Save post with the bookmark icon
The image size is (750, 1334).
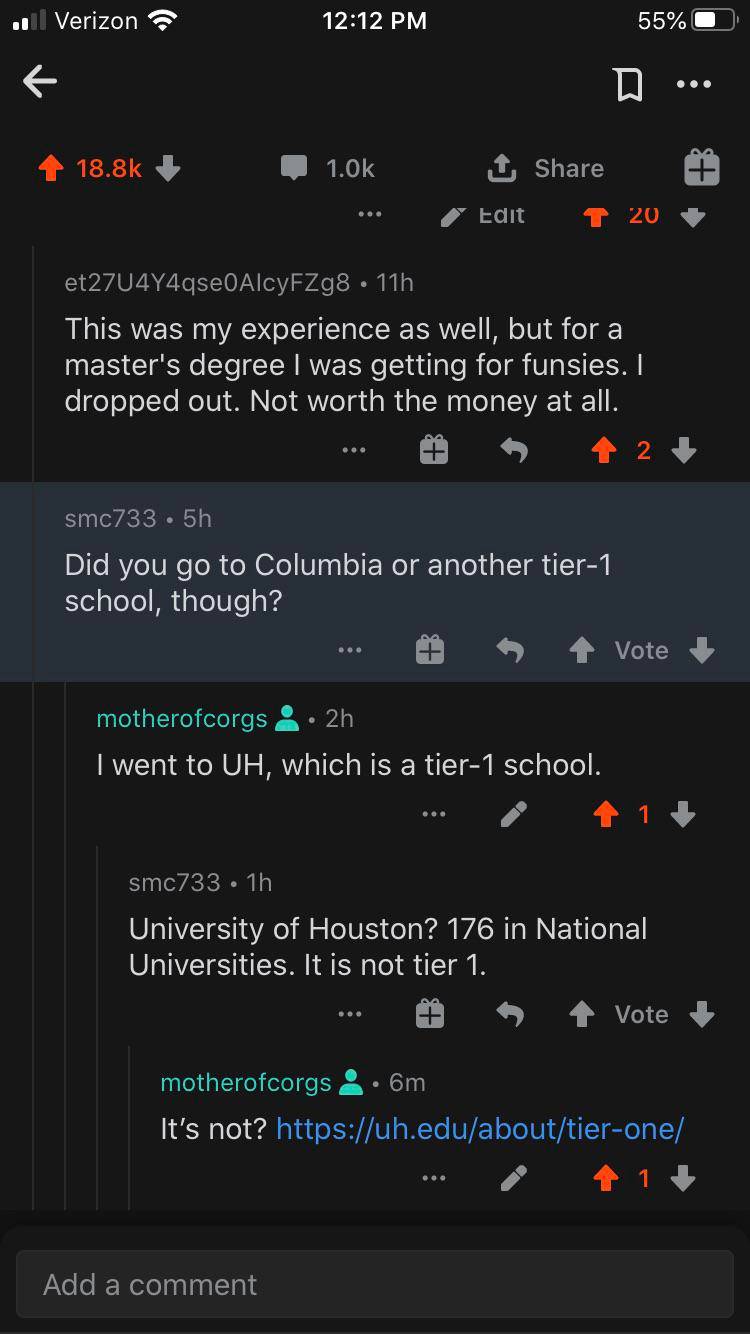click(628, 85)
